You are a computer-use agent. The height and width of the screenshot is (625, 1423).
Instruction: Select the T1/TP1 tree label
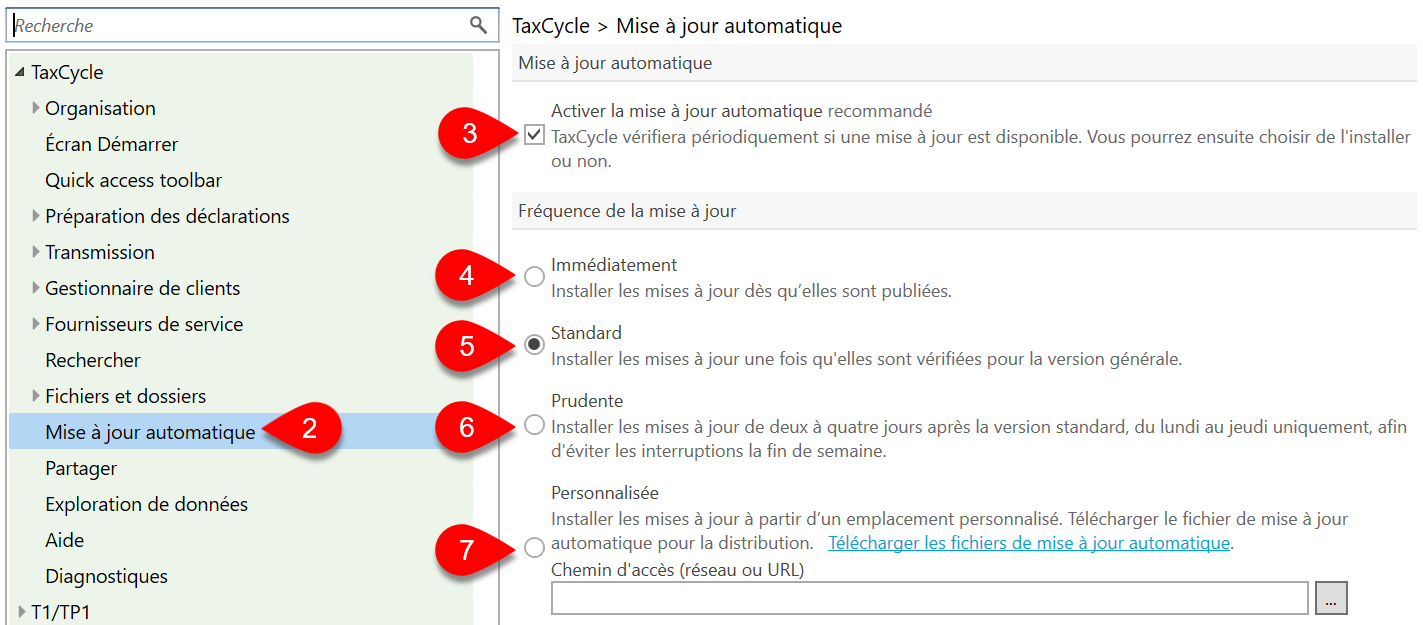pos(61,612)
